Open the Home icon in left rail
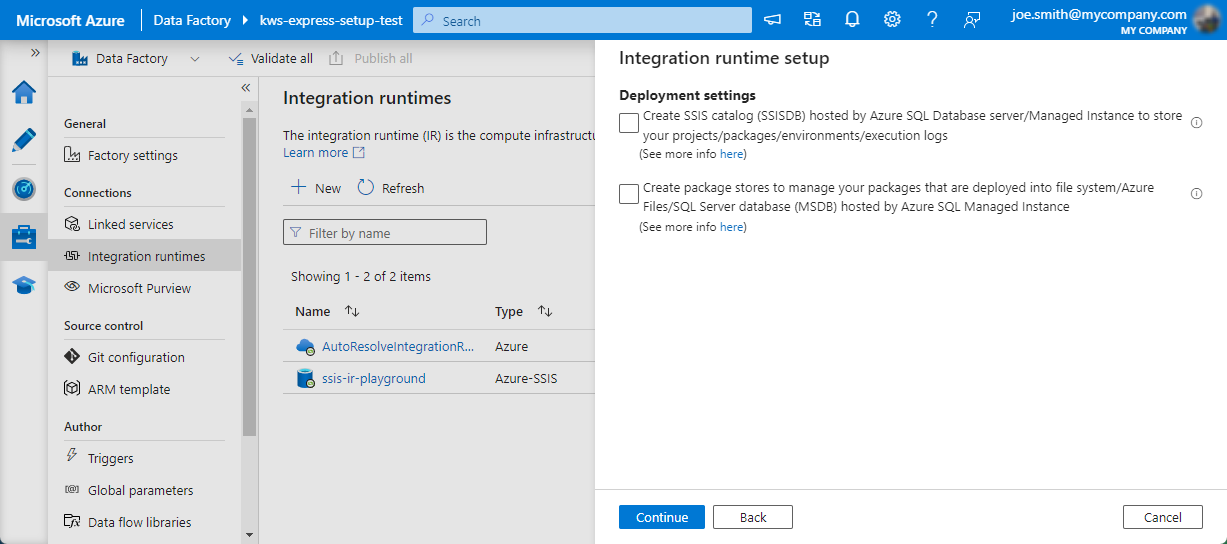 (x=24, y=92)
